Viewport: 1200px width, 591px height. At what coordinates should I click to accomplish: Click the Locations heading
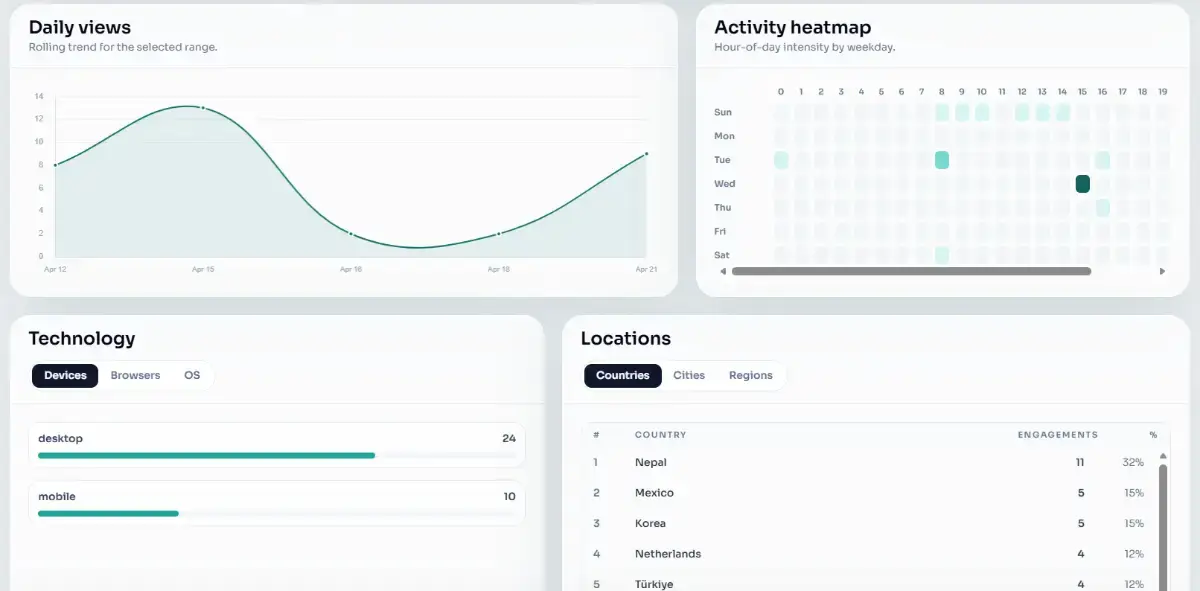pyautogui.click(x=626, y=338)
